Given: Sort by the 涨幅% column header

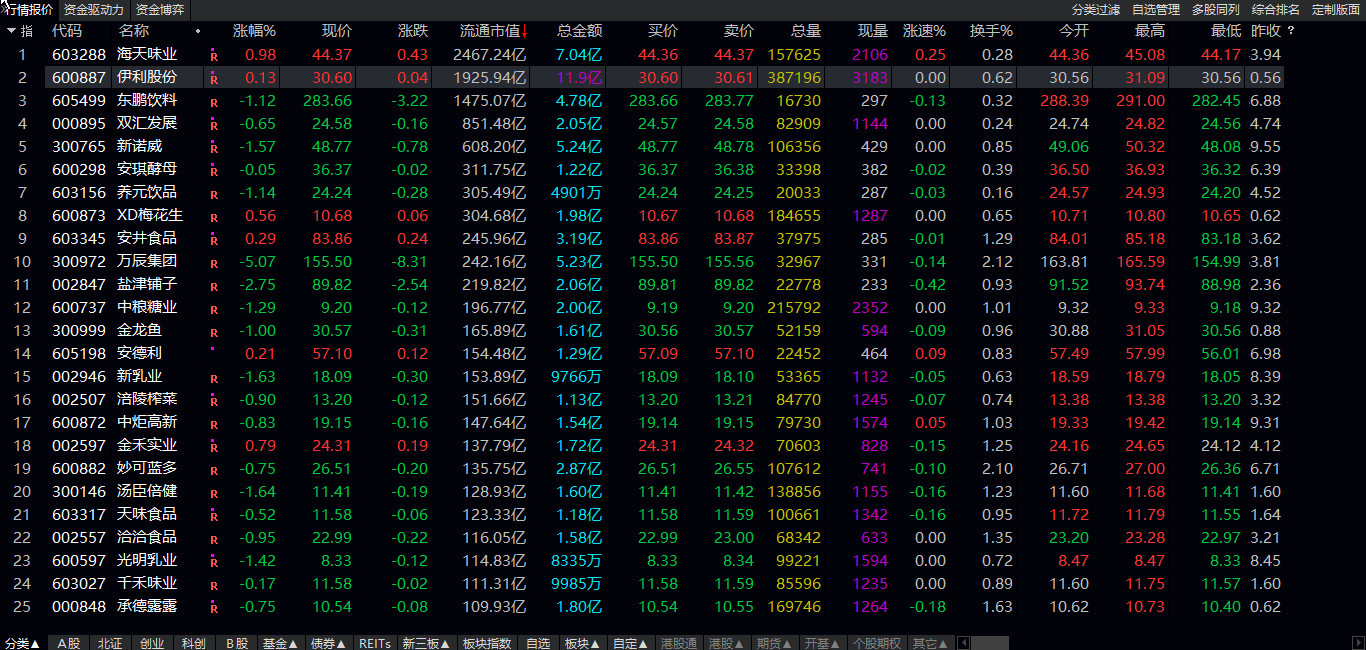Looking at the screenshot, I should [254, 31].
